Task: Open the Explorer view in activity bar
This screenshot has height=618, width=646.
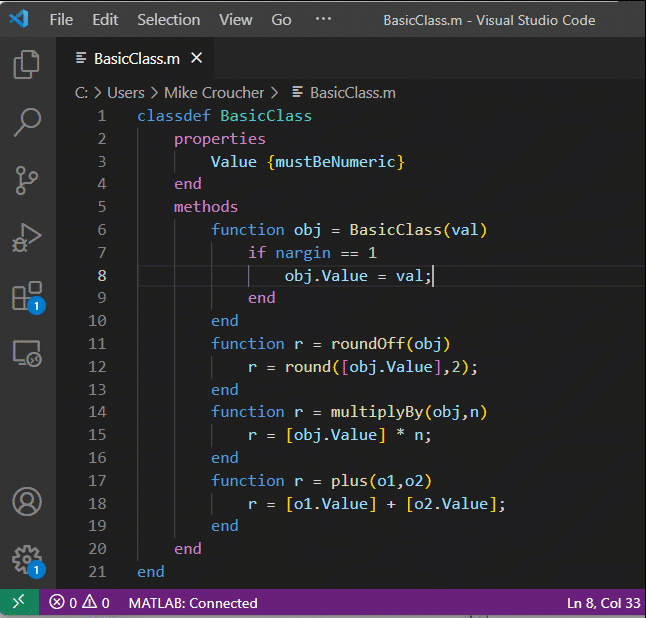Action: 27,66
